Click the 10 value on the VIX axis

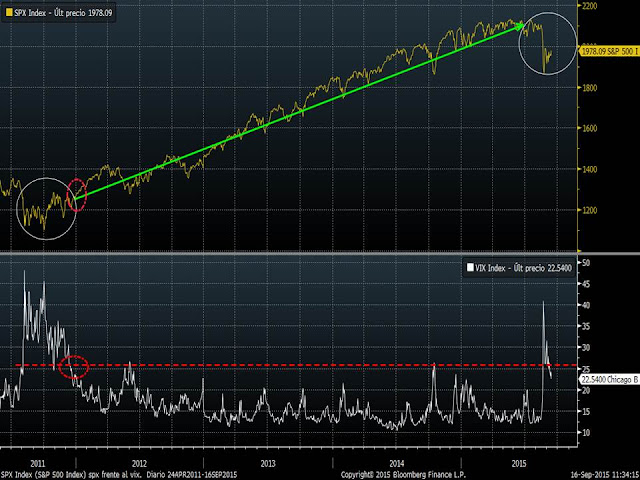click(586, 433)
